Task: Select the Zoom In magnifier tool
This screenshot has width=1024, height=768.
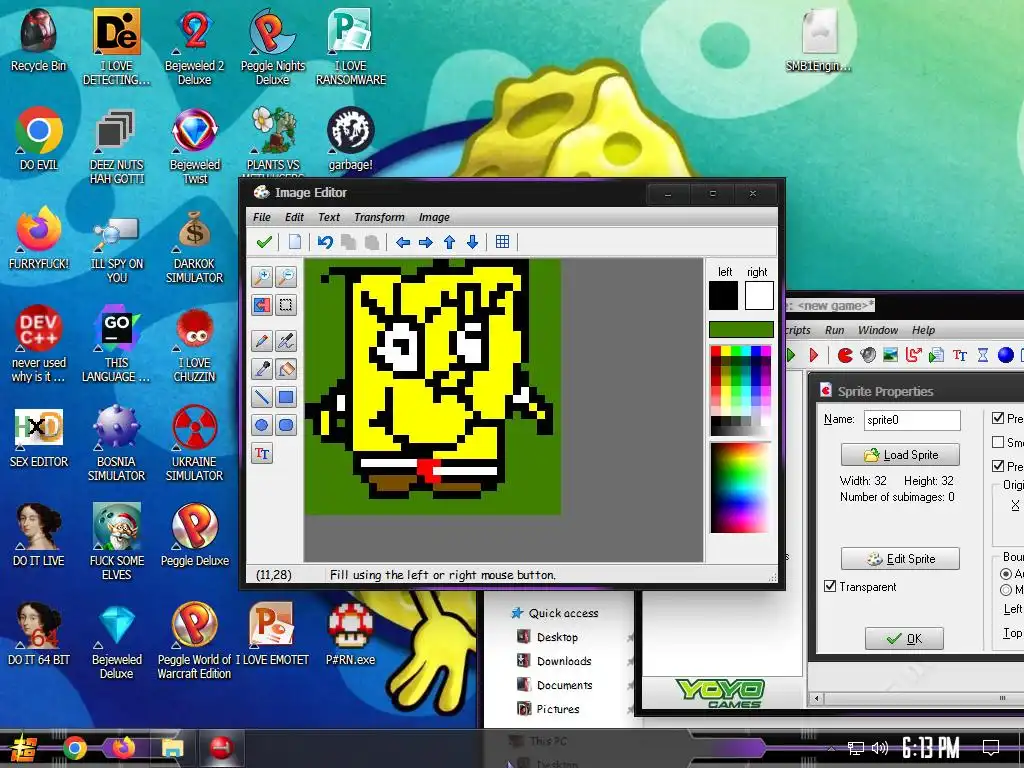Action: pyautogui.click(x=262, y=277)
